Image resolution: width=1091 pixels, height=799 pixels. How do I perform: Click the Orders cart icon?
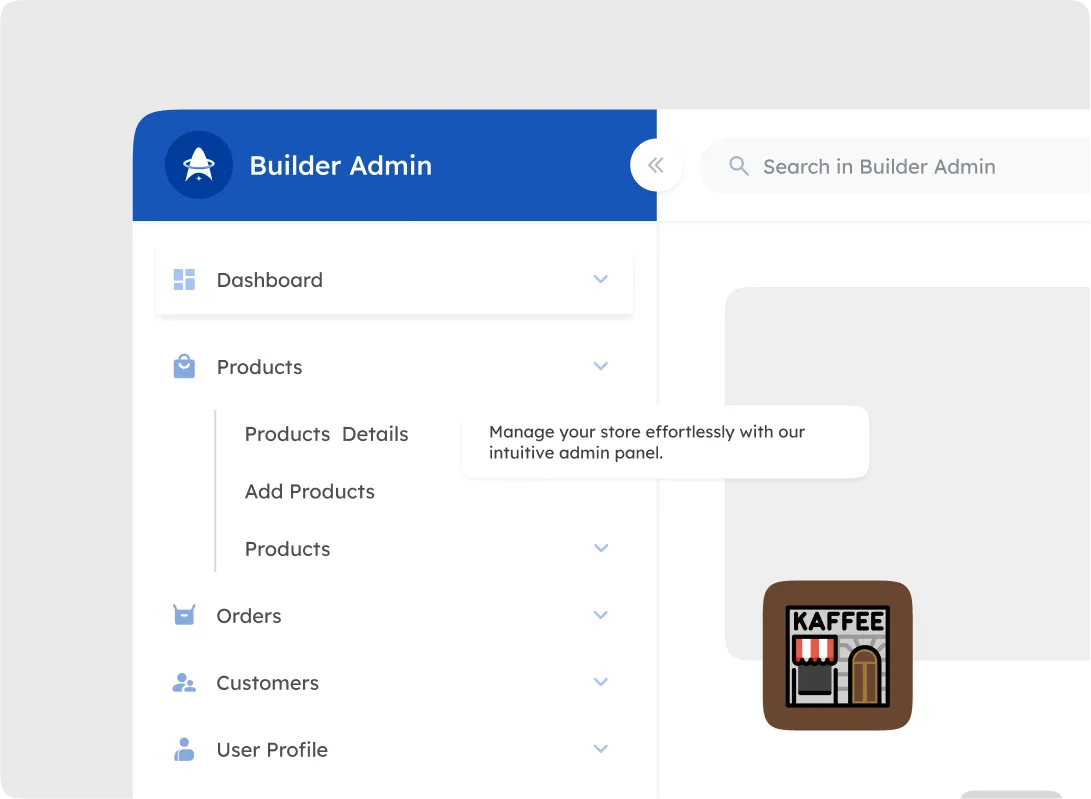(x=184, y=615)
